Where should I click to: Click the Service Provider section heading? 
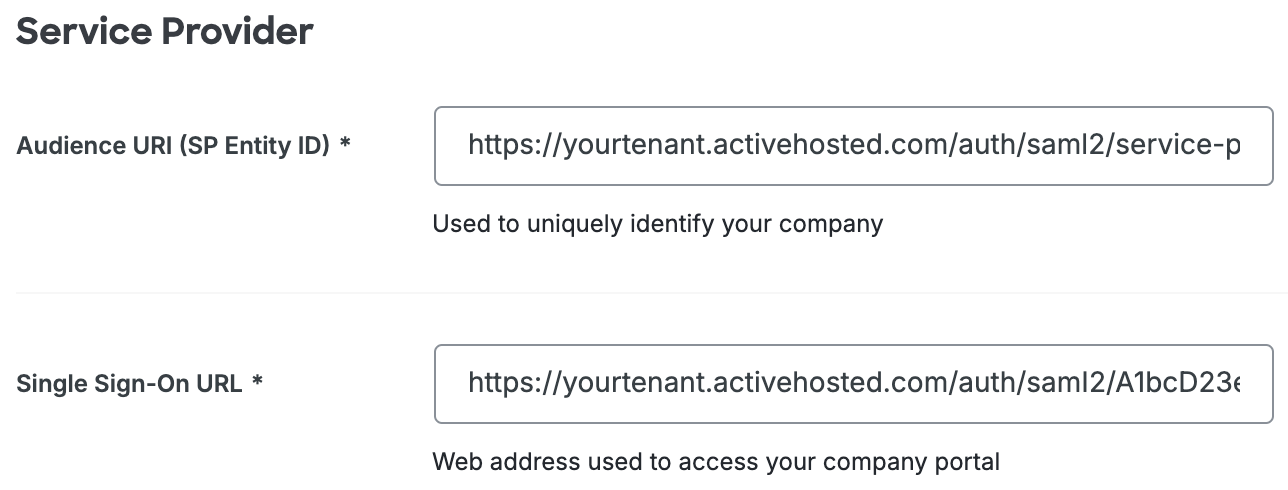pyautogui.click(x=165, y=32)
